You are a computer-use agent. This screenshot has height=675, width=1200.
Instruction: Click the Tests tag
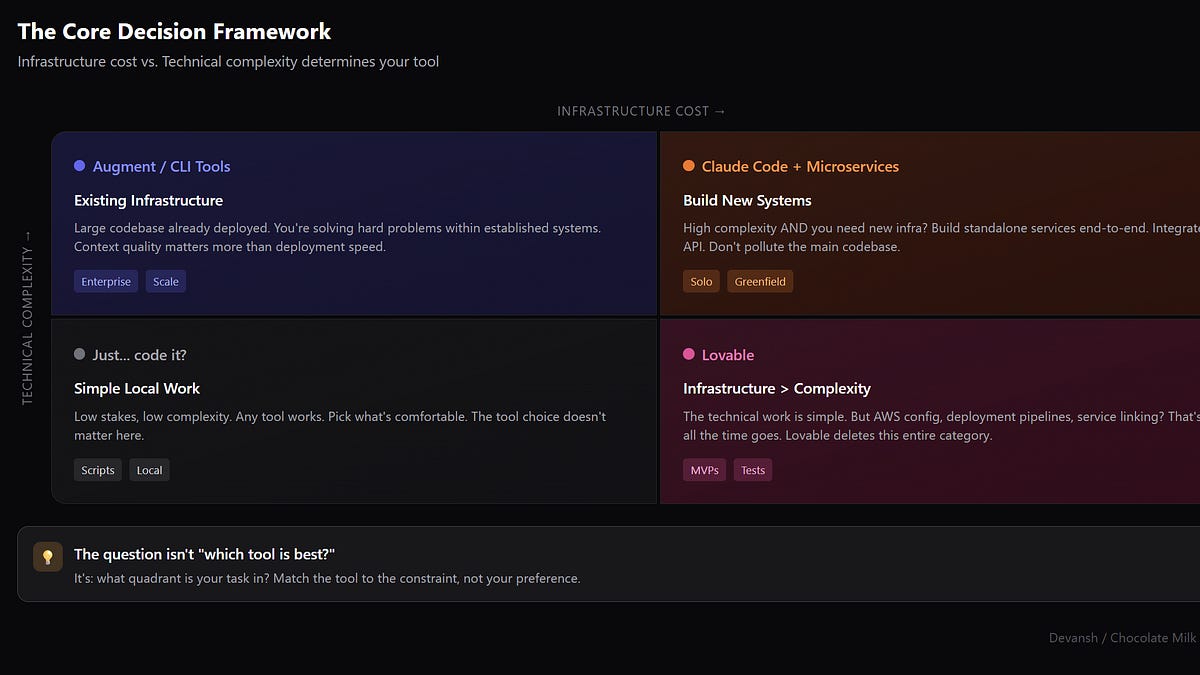click(753, 470)
